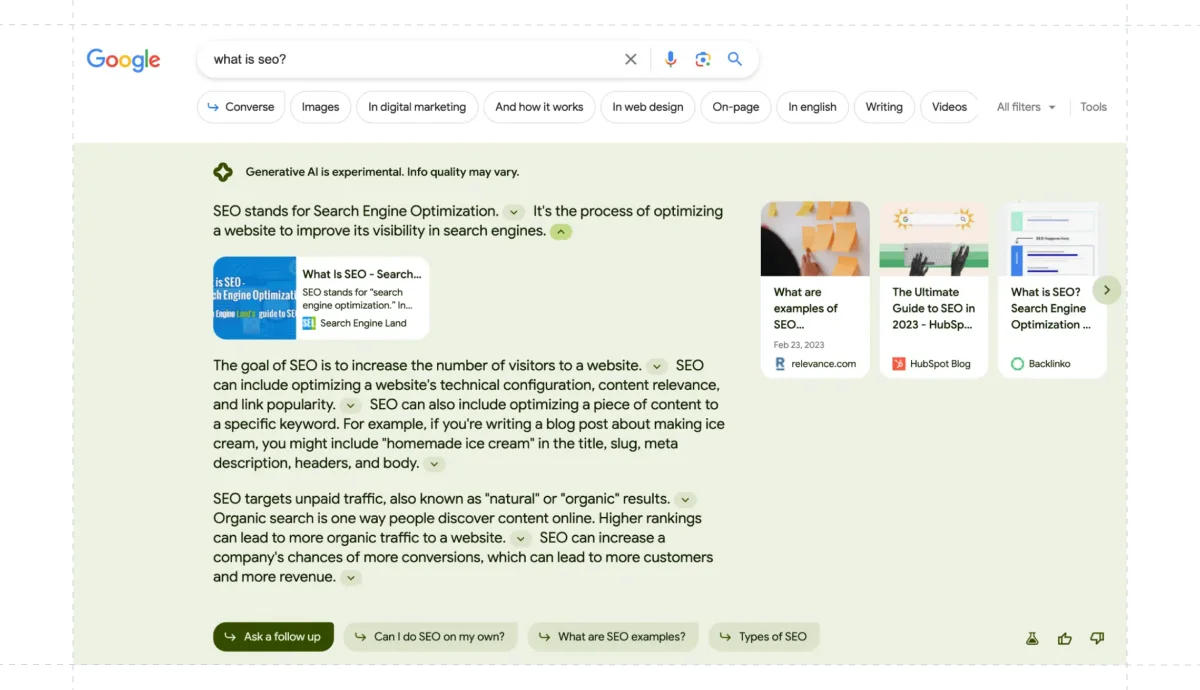
Task: Select the 'In english' chip
Action: 812,107
